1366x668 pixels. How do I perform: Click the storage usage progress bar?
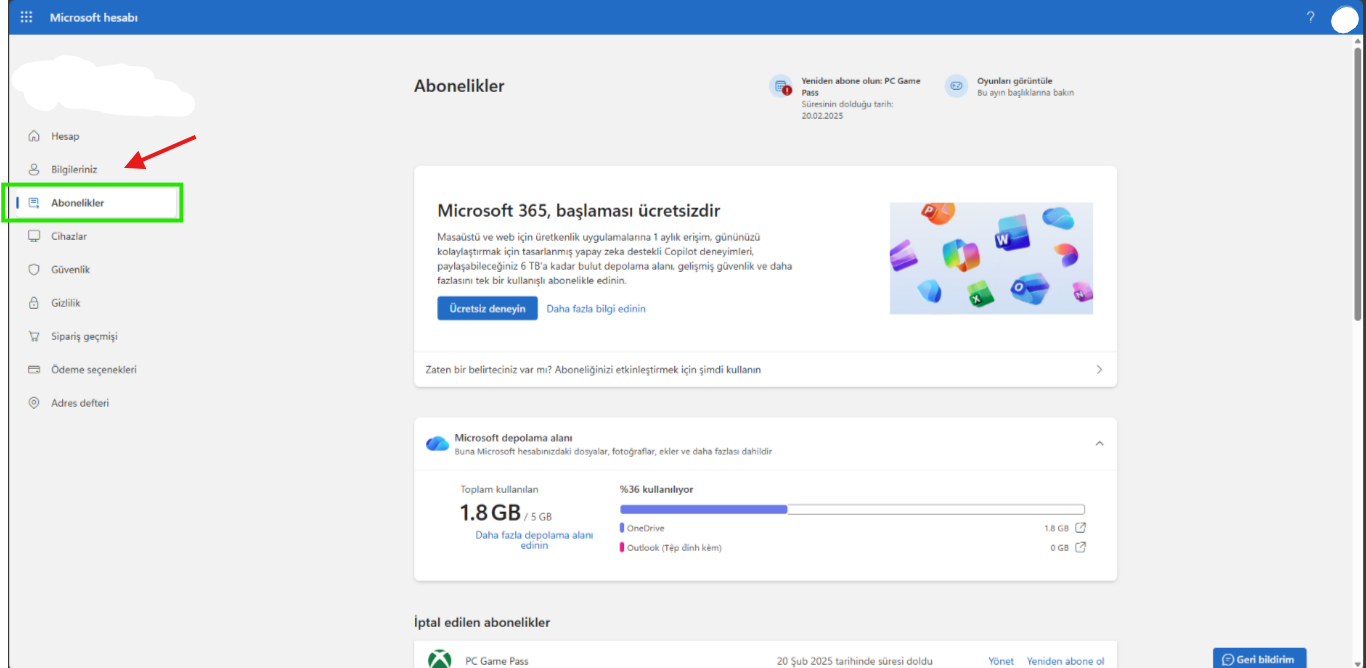pos(852,509)
